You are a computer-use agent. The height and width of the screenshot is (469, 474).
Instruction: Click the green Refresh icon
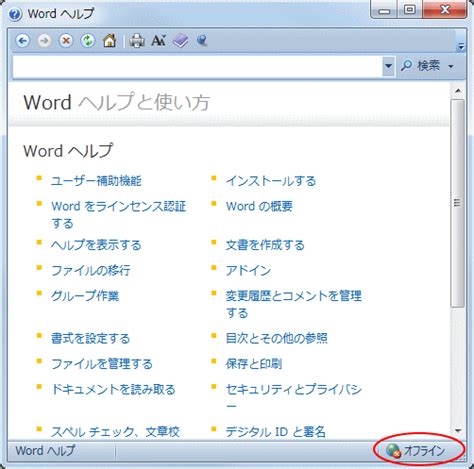[x=88, y=41]
